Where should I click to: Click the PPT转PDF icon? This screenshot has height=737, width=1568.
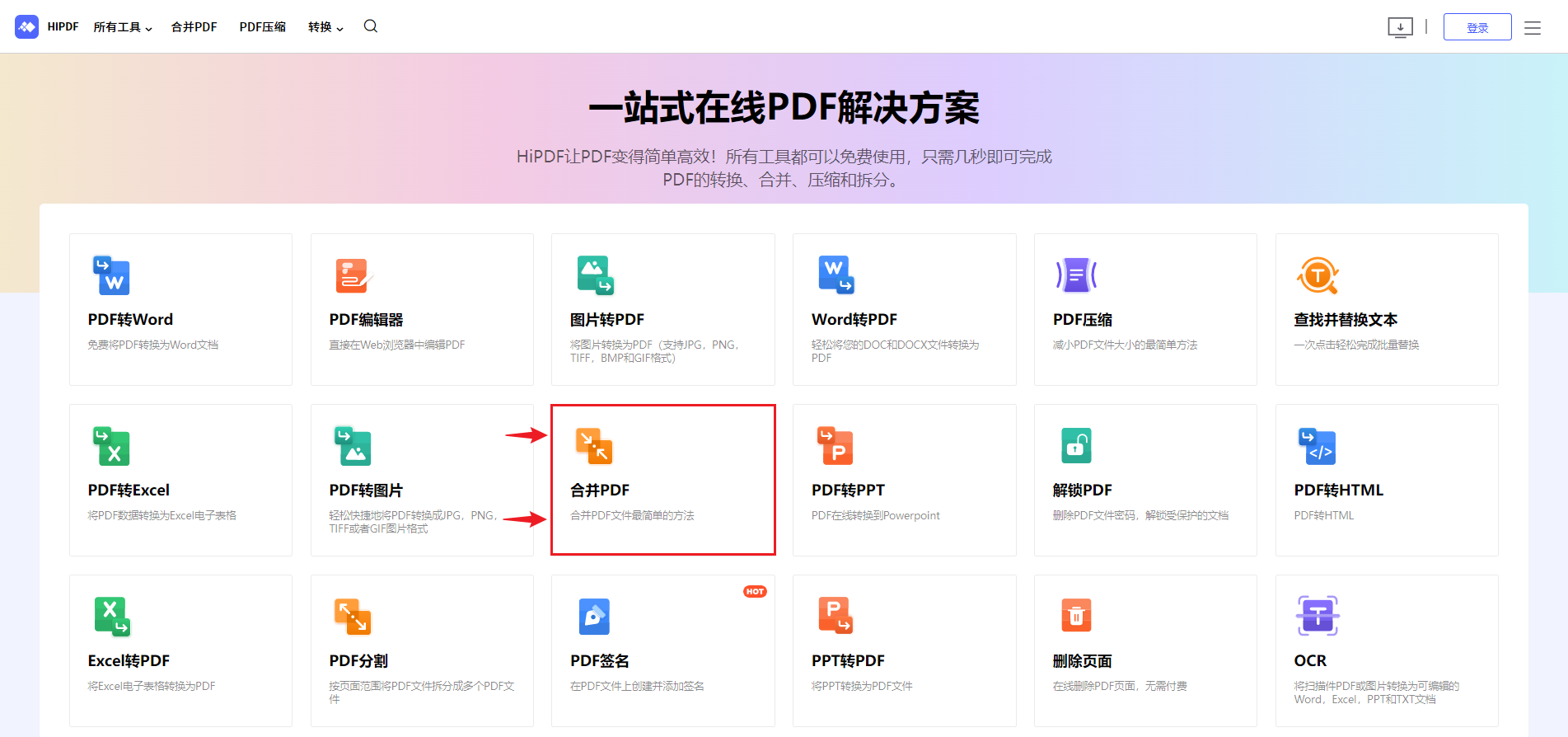click(835, 617)
